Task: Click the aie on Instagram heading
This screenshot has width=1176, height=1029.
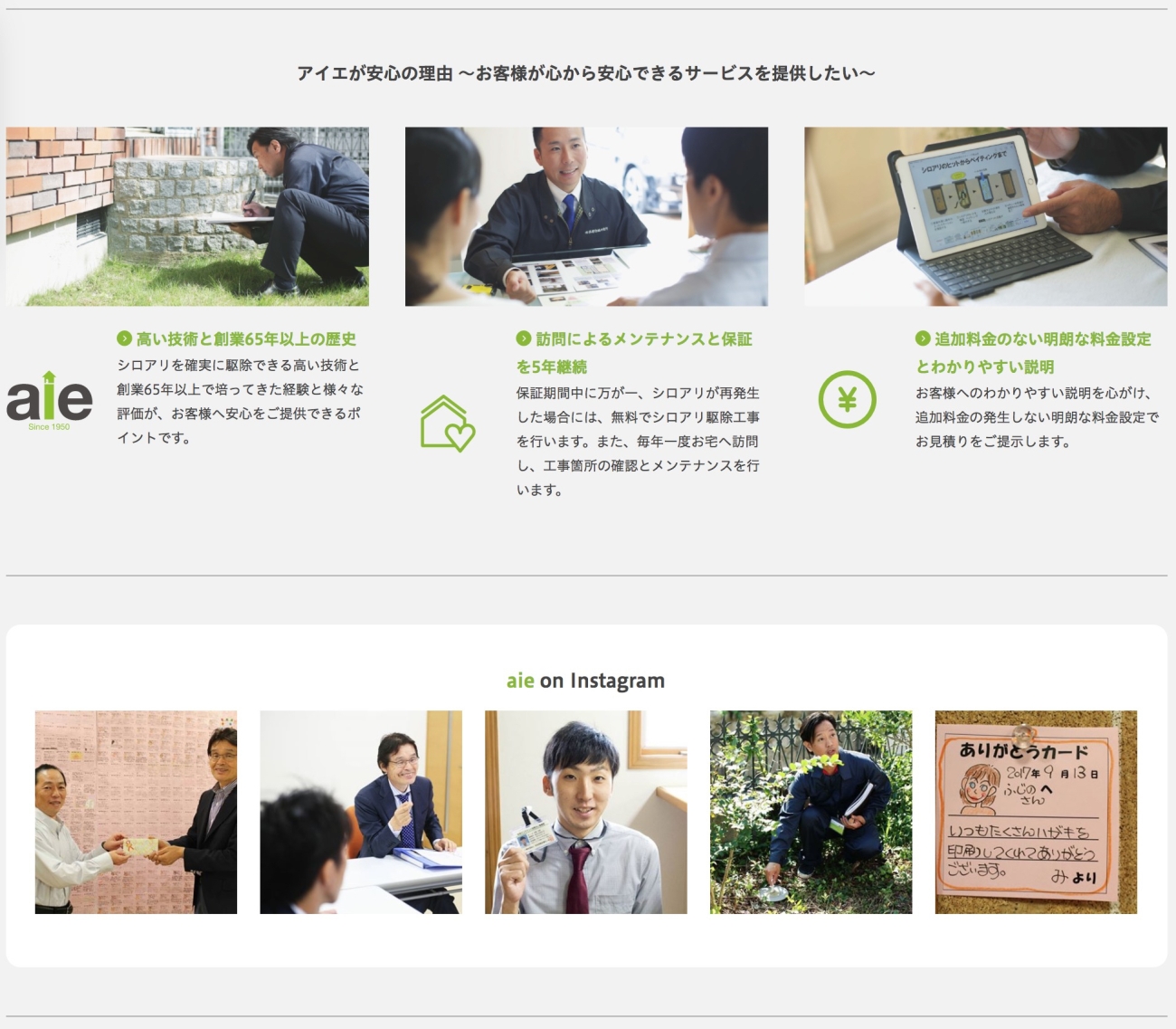Action: pyautogui.click(x=585, y=681)
